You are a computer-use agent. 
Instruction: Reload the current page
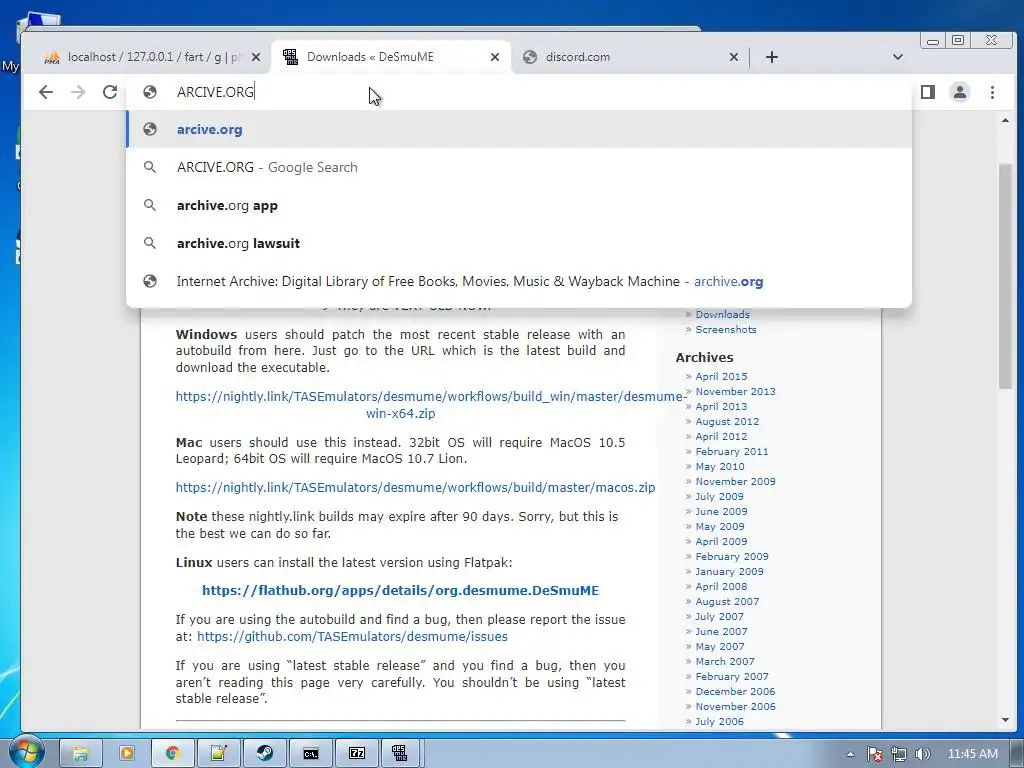[x=110, y=92]
